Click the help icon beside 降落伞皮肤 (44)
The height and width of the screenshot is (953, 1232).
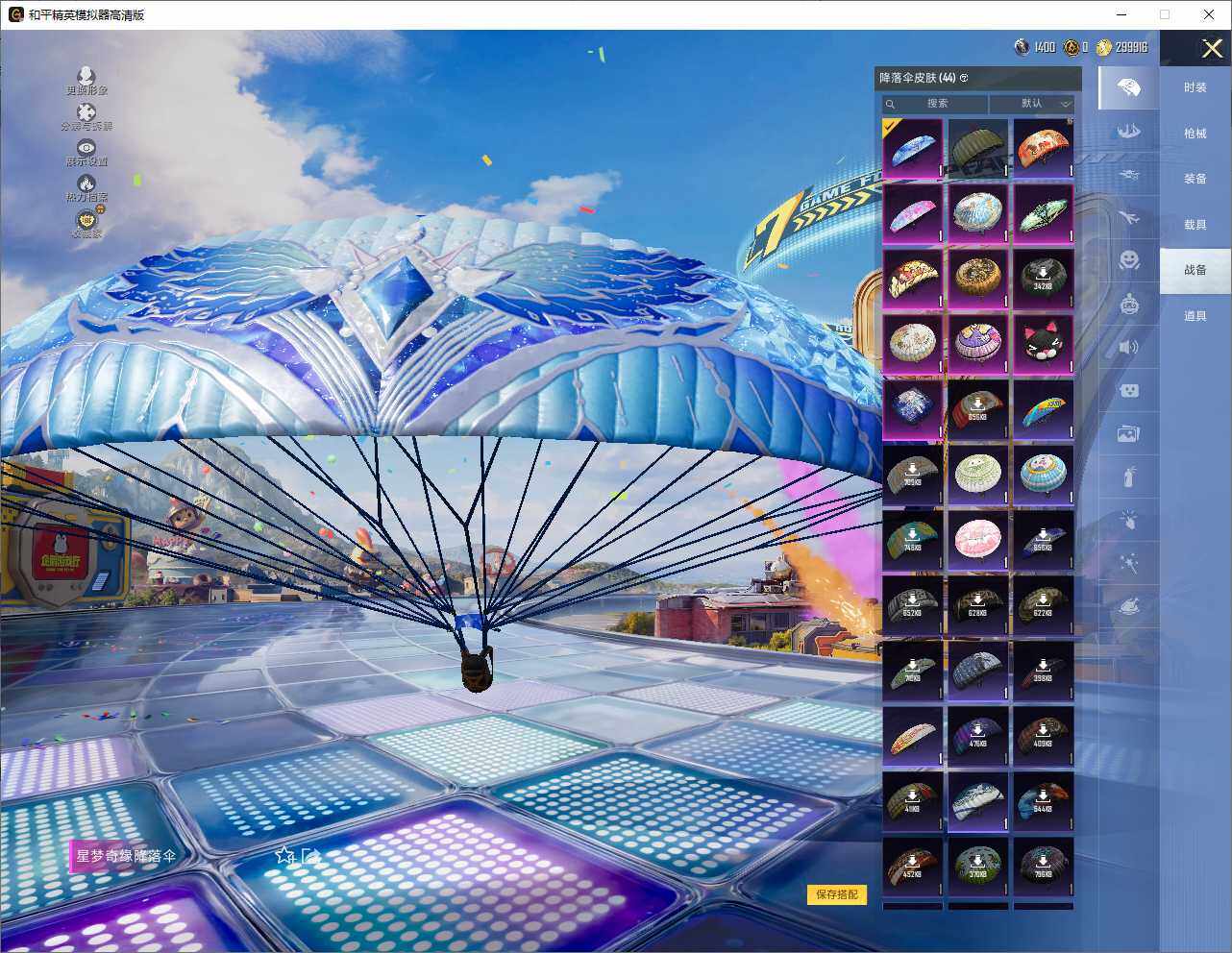point(964,78)
